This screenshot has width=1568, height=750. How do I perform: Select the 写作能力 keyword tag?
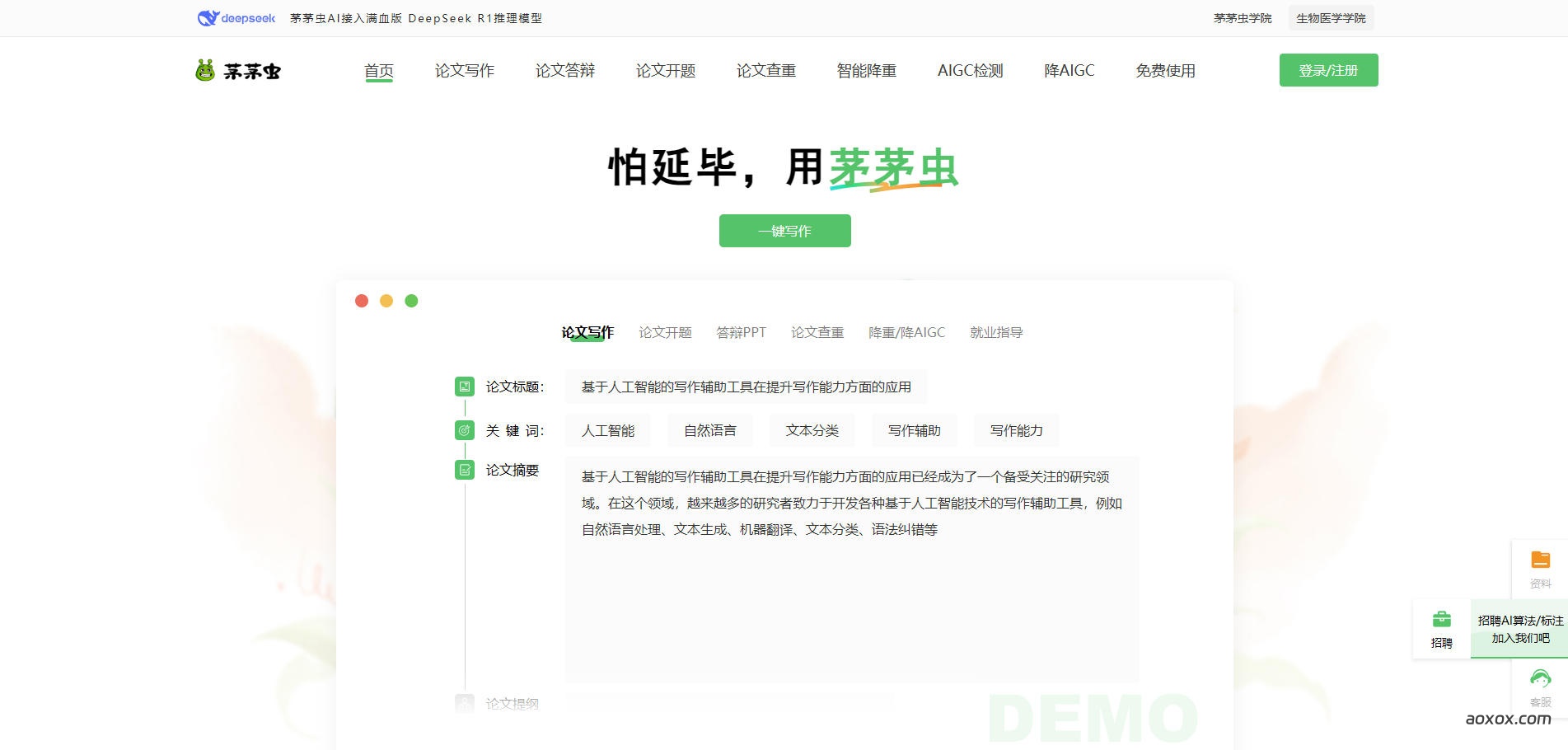coord(1017,430)
